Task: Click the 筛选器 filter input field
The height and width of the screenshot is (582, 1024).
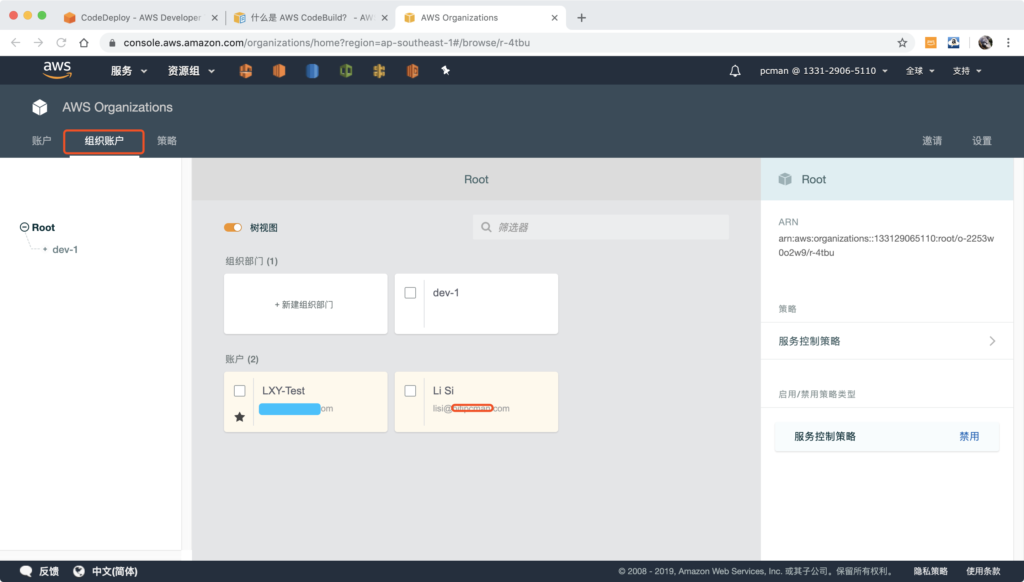Action: [x=601, y=227]
